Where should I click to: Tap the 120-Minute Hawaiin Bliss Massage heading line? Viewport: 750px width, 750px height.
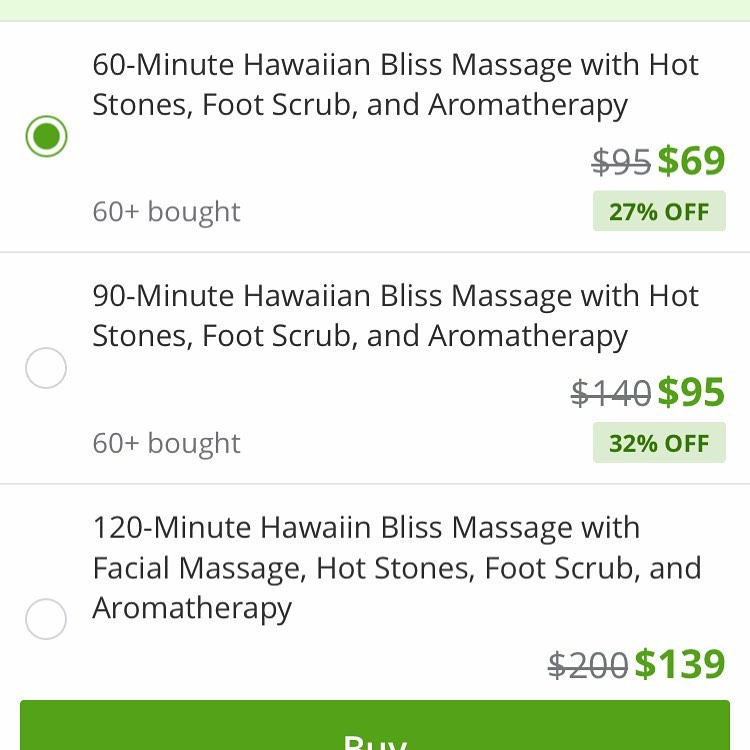[x=366, y=528]
